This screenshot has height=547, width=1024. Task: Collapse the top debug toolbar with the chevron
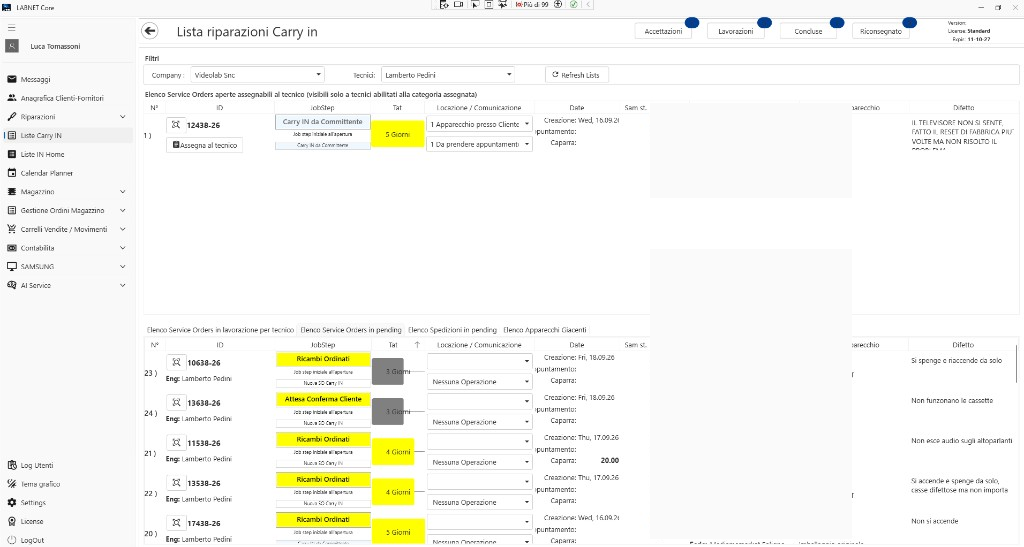[x=588, y=4]
